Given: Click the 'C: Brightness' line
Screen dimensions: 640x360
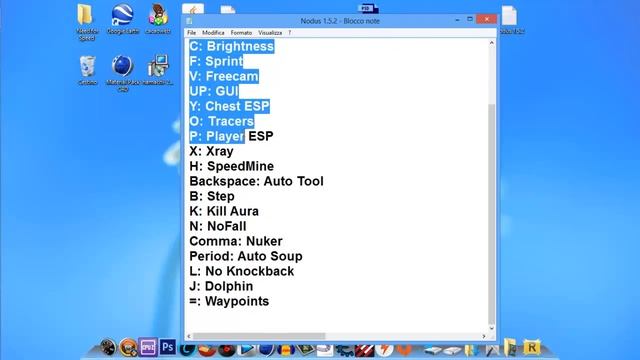Looking at the screenshot, I should [231, 46].
